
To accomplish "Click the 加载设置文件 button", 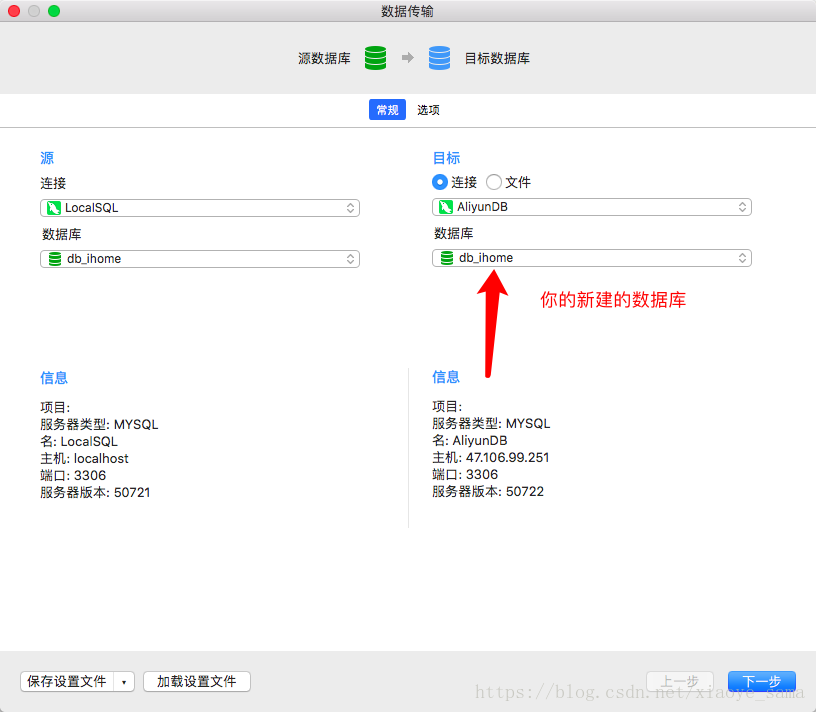I will pos(197,682).
